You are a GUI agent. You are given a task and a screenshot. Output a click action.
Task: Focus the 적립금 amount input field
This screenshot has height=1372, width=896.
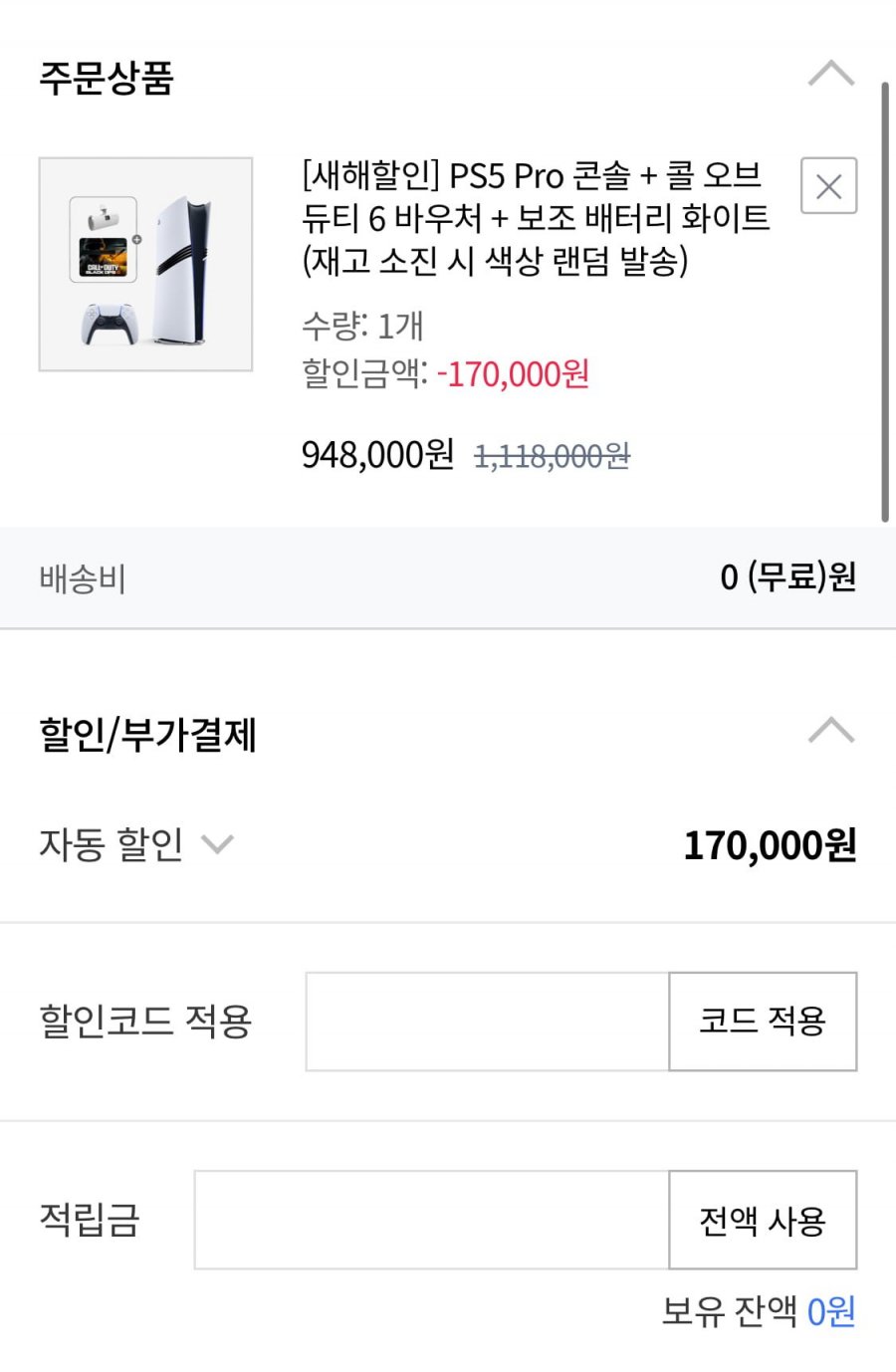pyautogui.click(x=431, y=1220)
